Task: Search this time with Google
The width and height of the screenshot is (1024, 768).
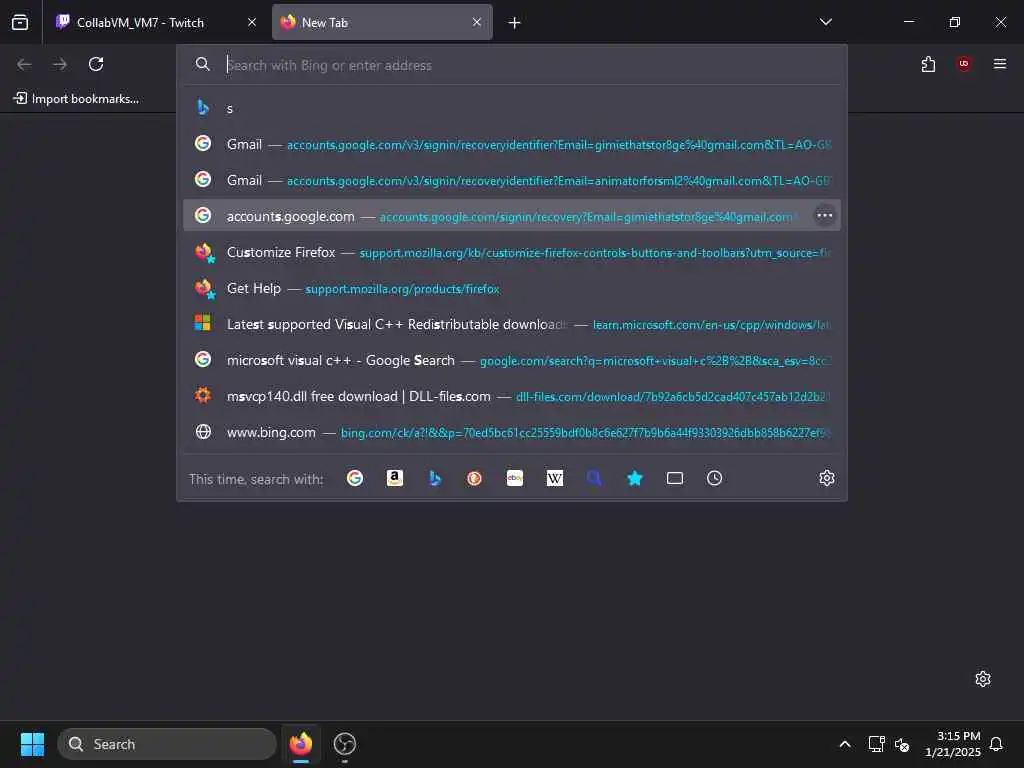Action: click(355, 478)
